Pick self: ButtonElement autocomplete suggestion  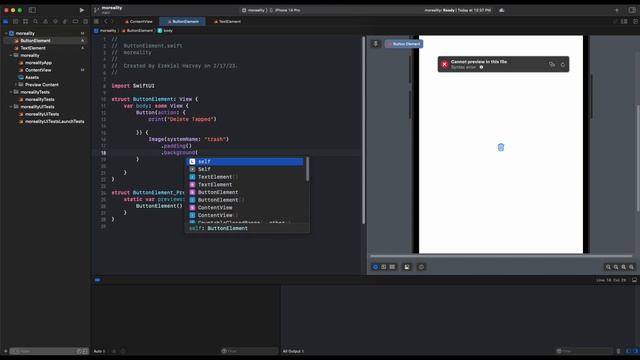tap(246, 162)
